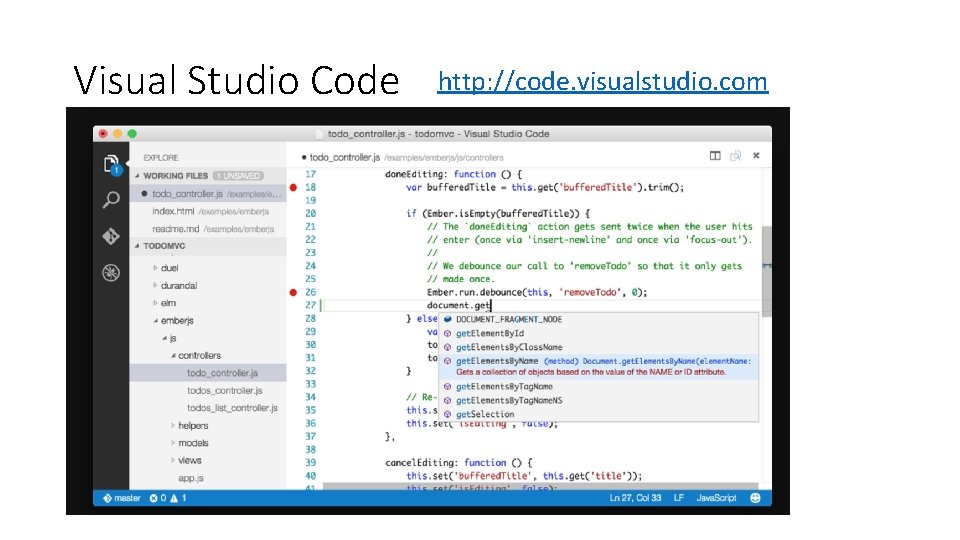
Task: Select todo_controller.js in controllers folder
Action: (208, 373)
